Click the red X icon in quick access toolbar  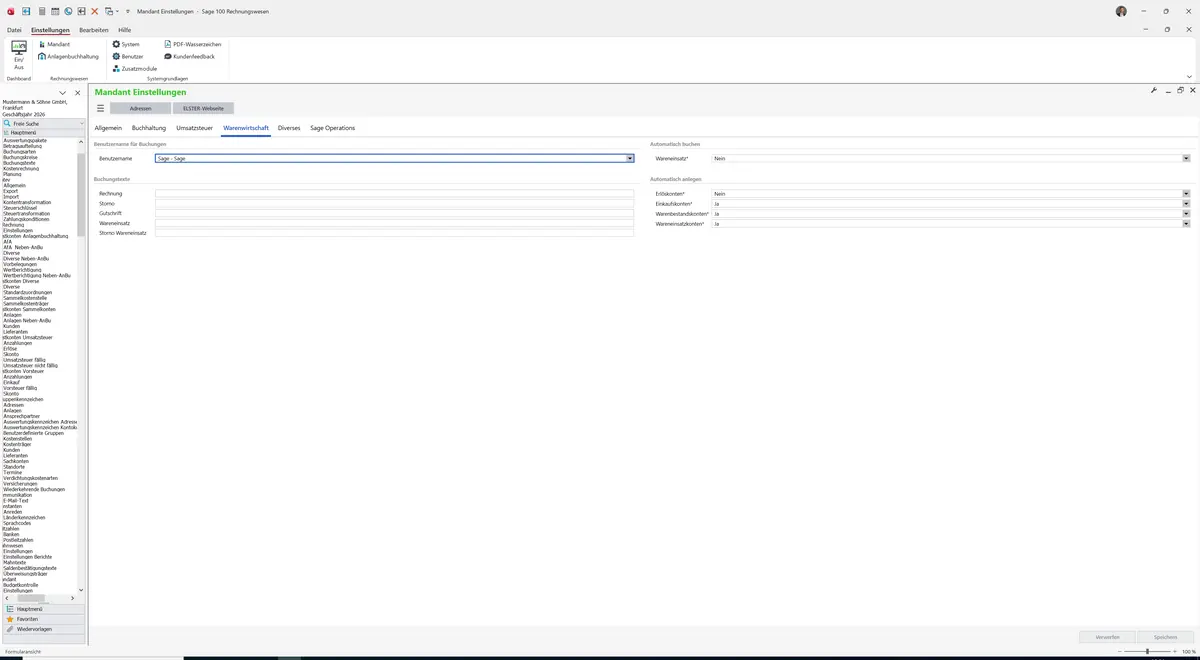[94, 11]
